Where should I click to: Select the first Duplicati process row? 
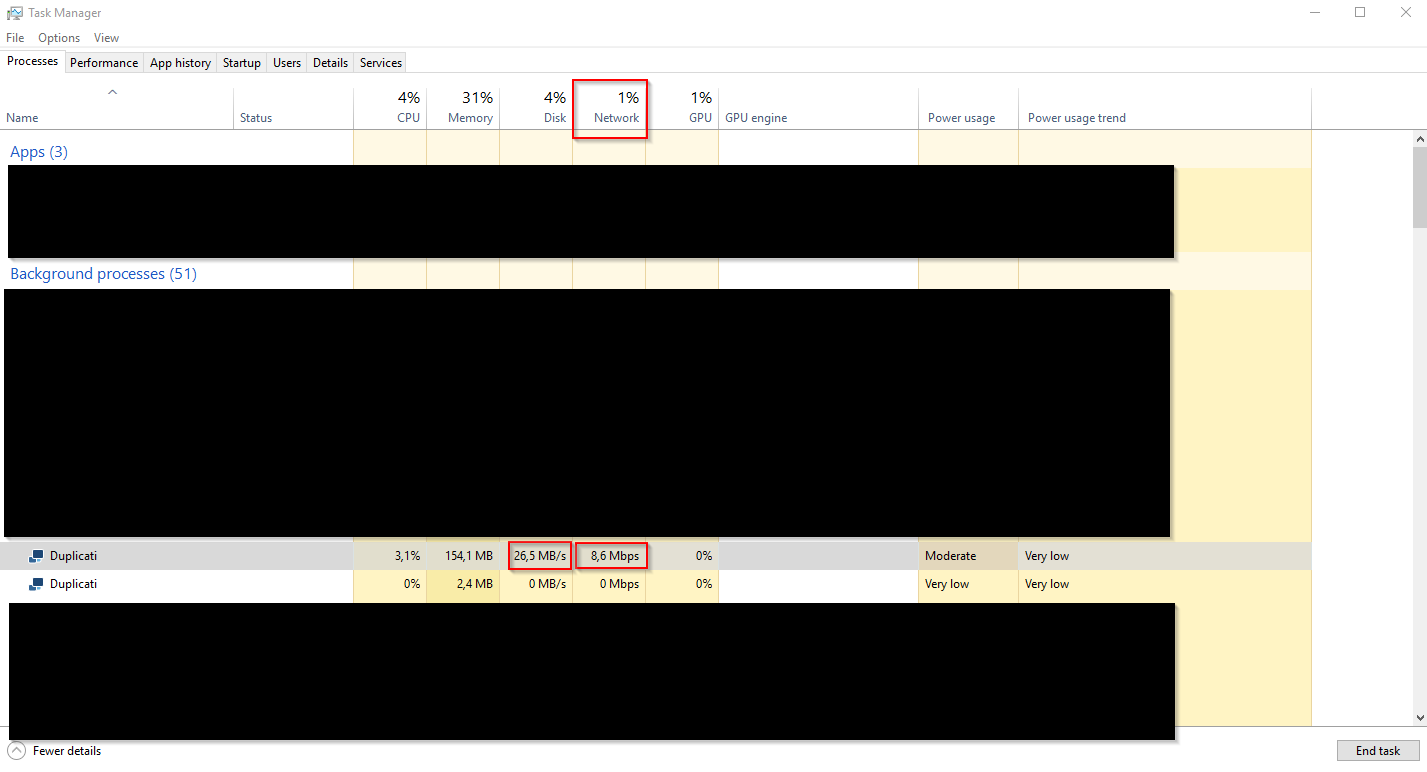(x=180, y=555)
